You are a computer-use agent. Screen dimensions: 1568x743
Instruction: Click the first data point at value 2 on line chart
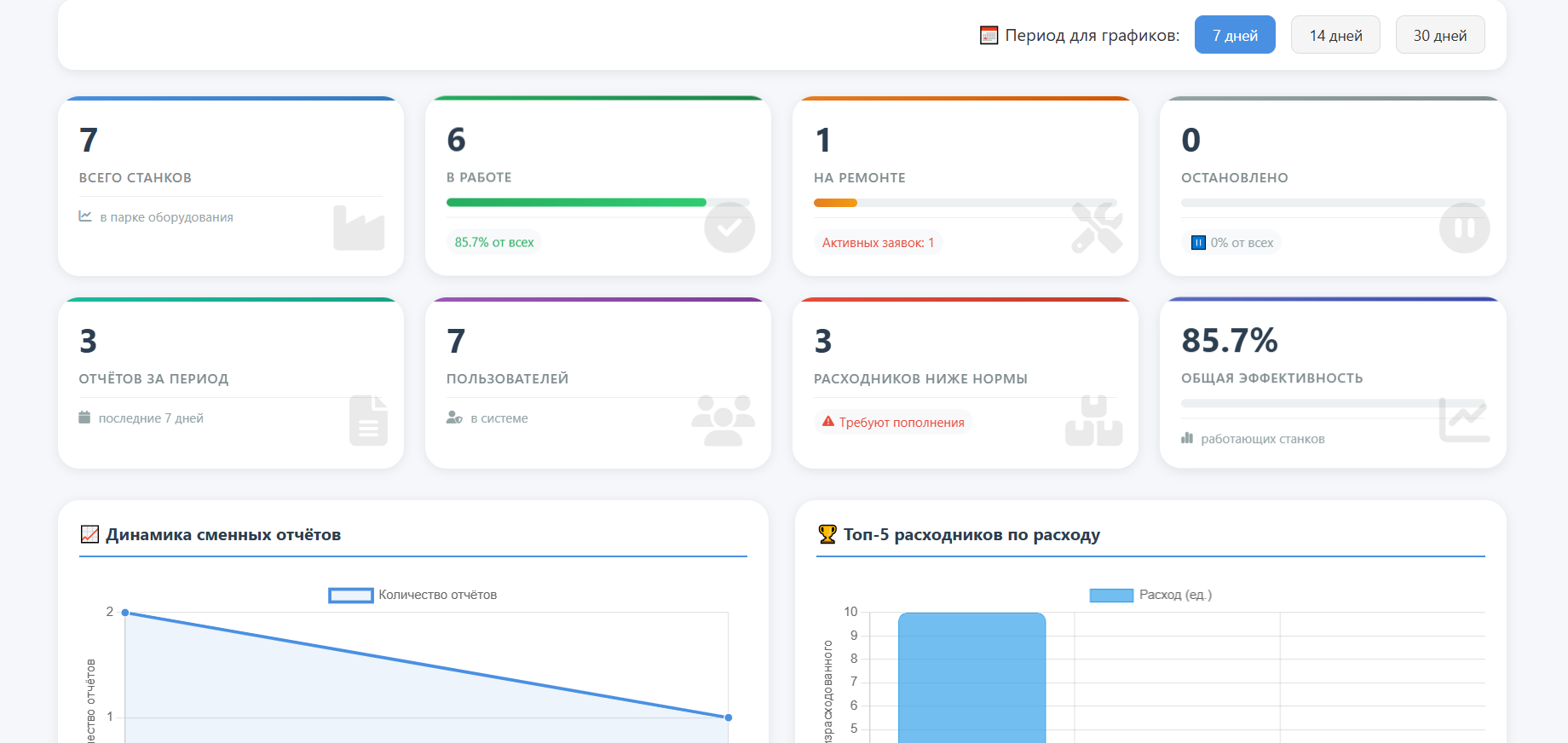point(125,613)
